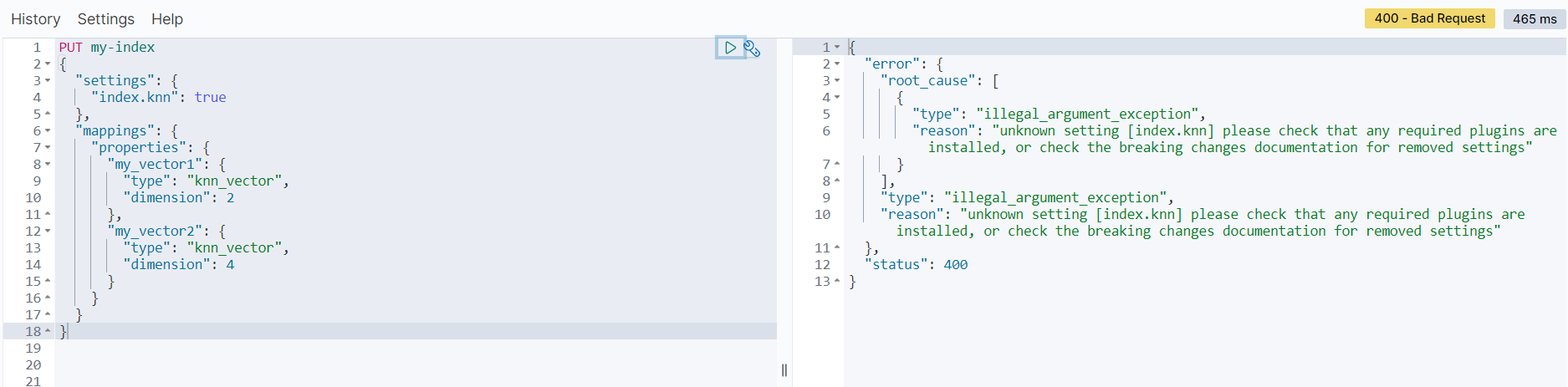
Task: Collapse the "mappings" block on request line 6
Action: click(x=48, y=131)
